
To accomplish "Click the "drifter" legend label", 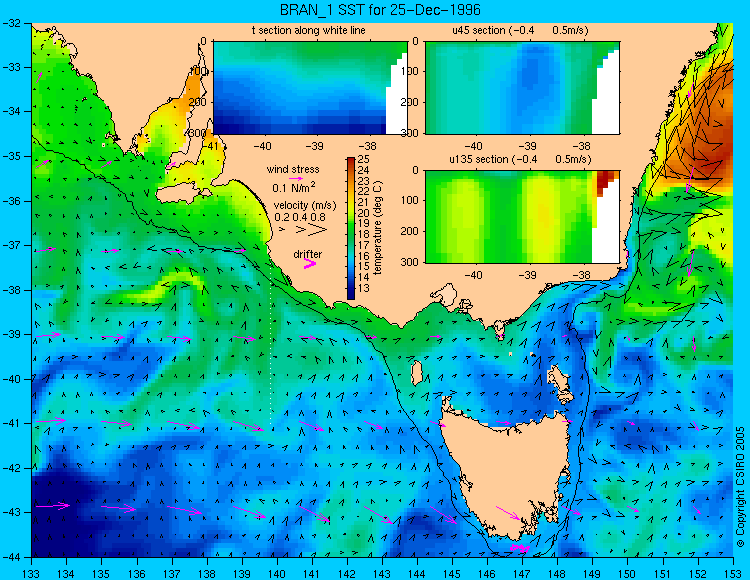I will pos(308,254).
